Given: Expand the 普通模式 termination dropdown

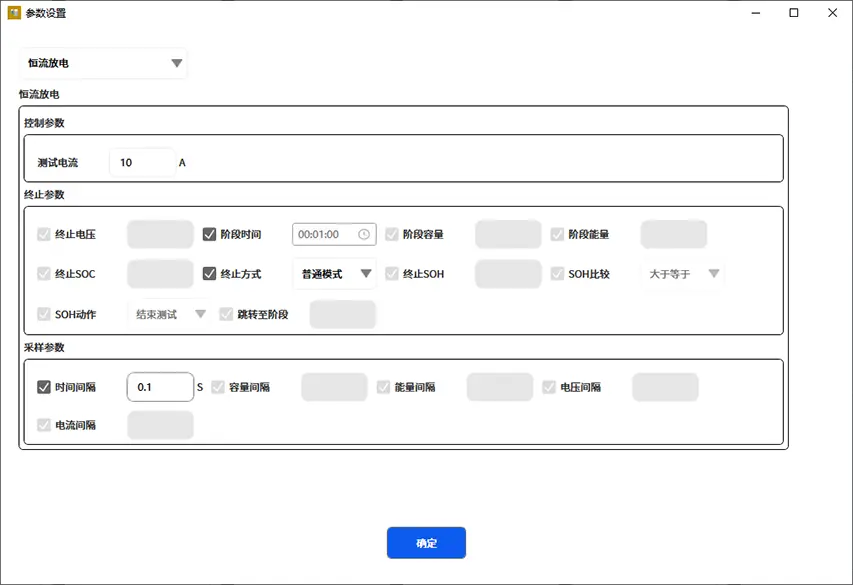Looking at the screenshot, I should tap(334, 274).
